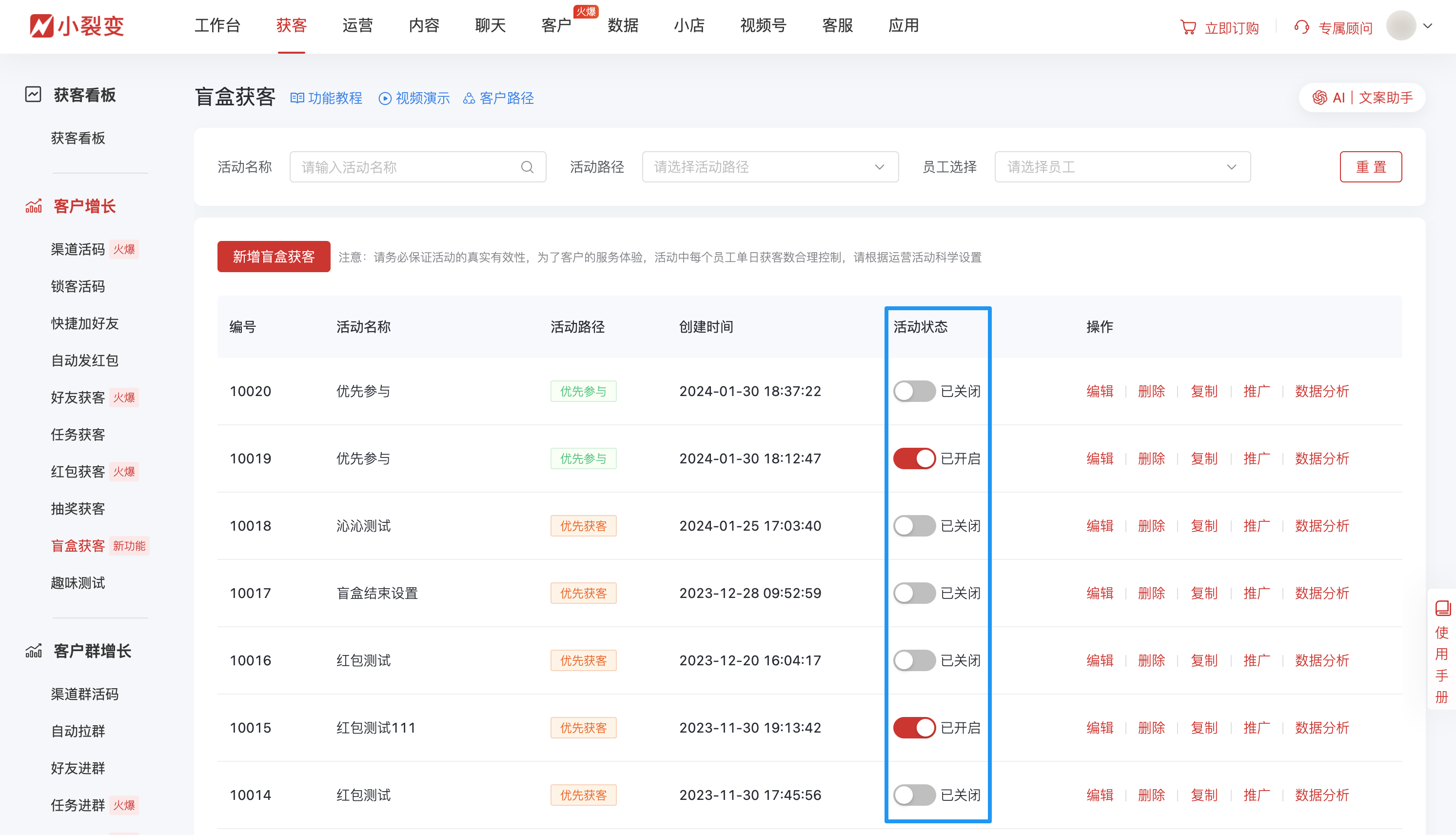Viewport: 1456px width, 836px height.
Task: Click the search magnifier in 活动名称 field
Action: 527,167
